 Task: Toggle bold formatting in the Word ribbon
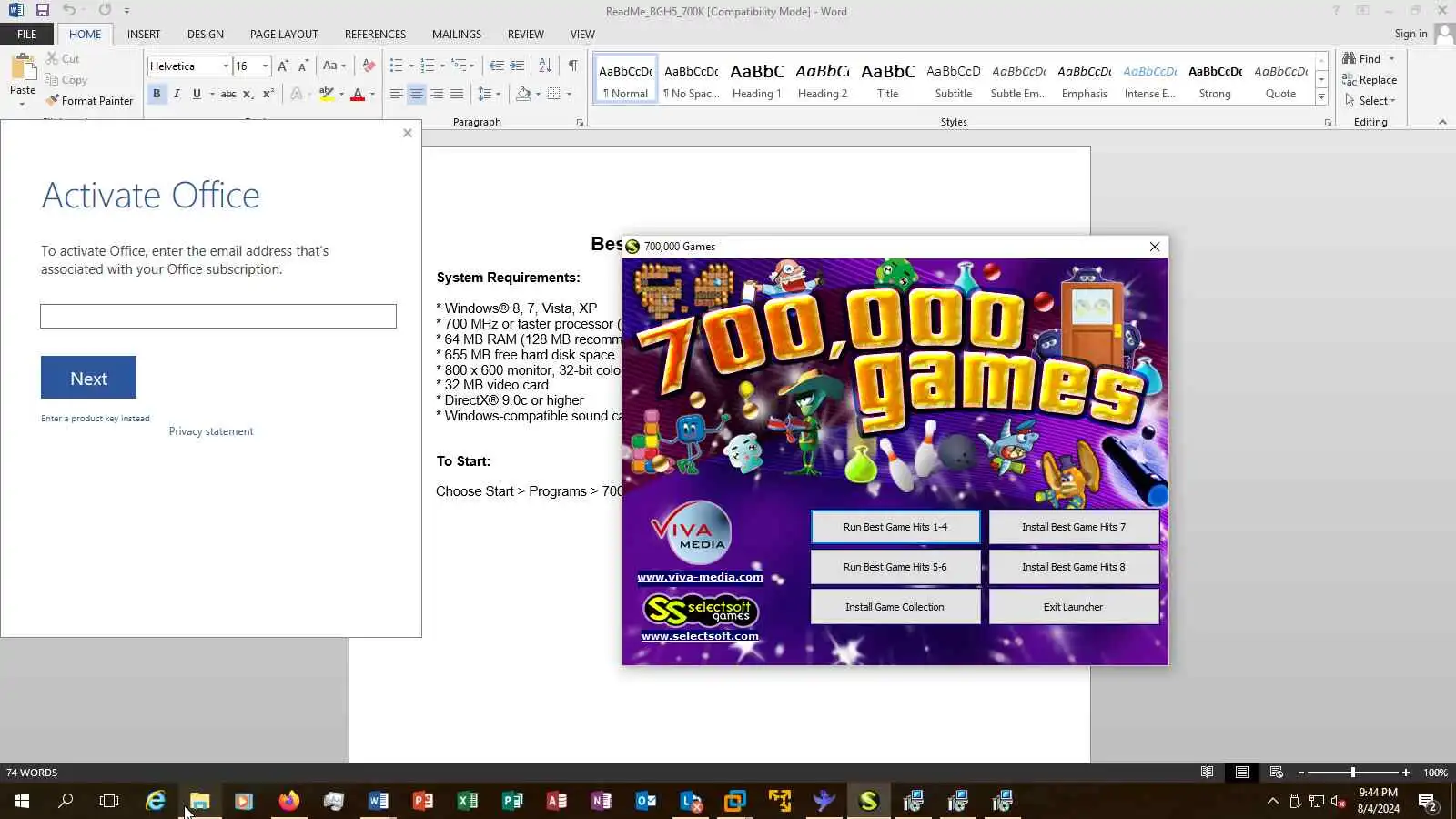(157, 94)
